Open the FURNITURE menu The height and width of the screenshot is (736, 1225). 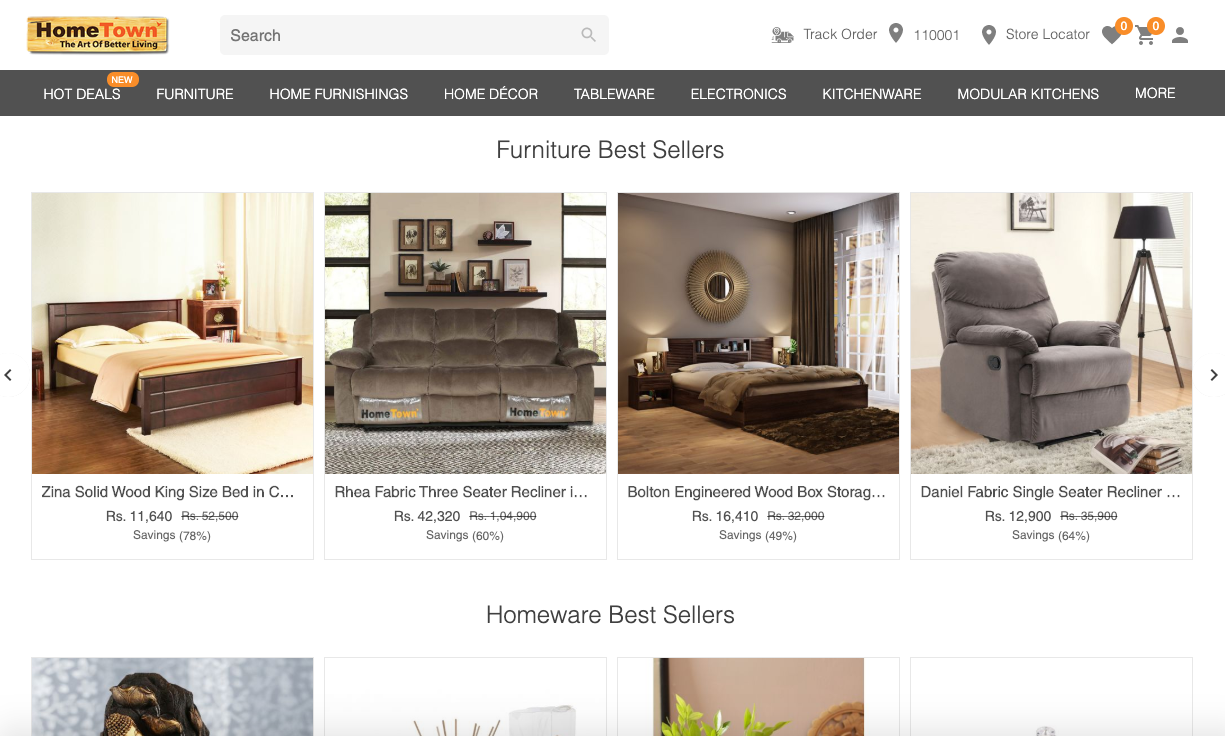[195, 94]
